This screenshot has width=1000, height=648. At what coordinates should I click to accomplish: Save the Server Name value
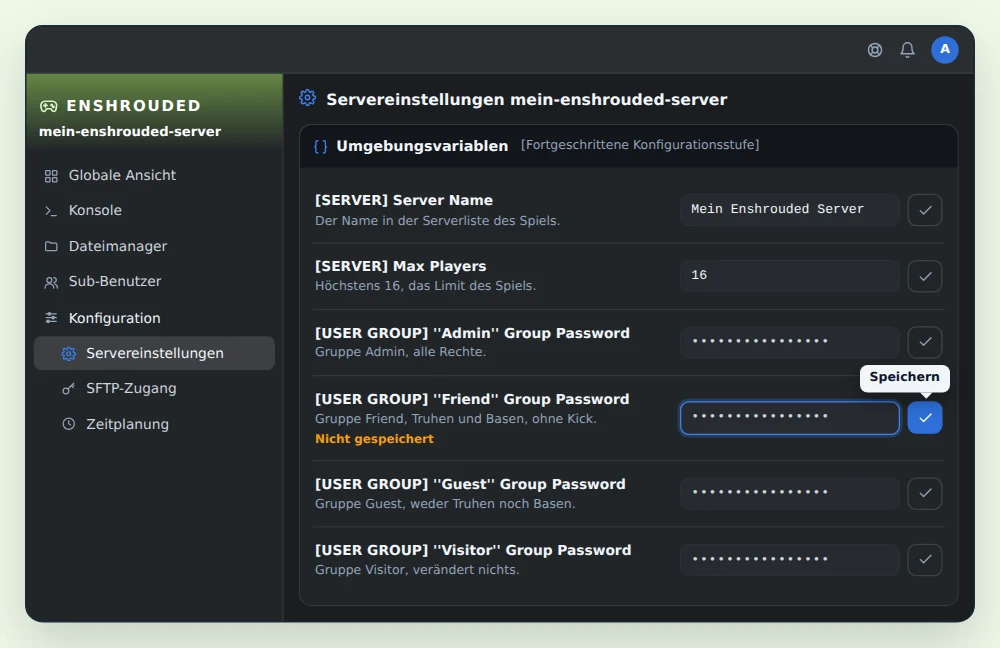coord(925,210)
